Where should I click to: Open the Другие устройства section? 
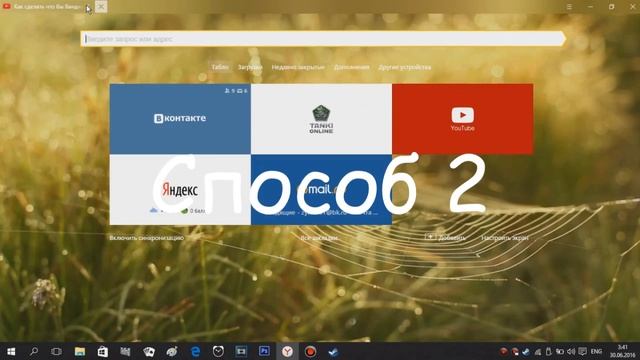[404, 67]
